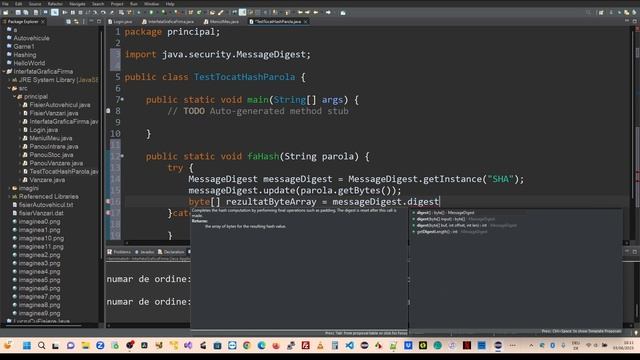Click the Save All toolbar icon
The height and width of the screenshot is (360, 640).
[26, 13]
